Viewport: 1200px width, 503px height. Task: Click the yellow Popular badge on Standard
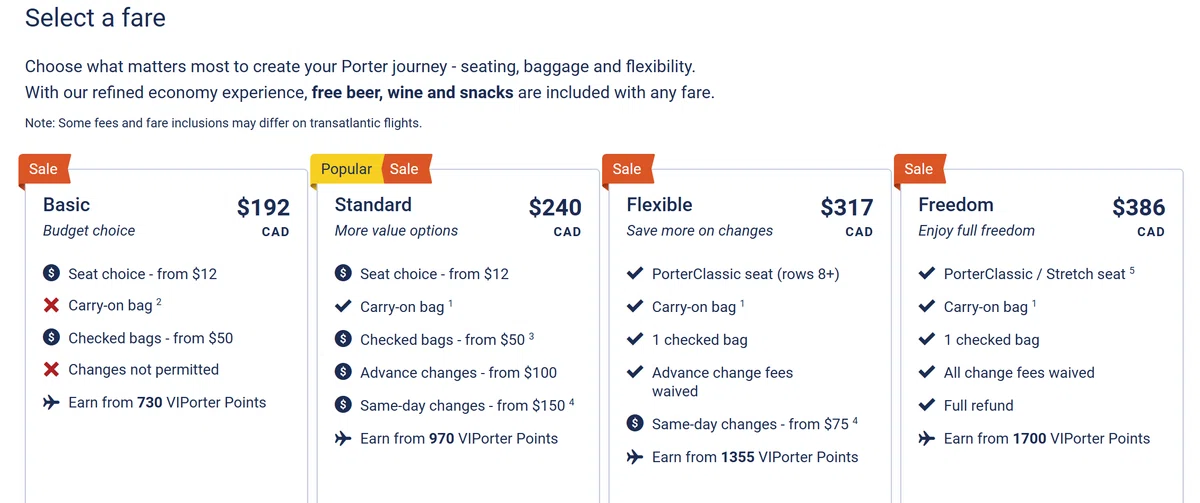pos(346,169)
